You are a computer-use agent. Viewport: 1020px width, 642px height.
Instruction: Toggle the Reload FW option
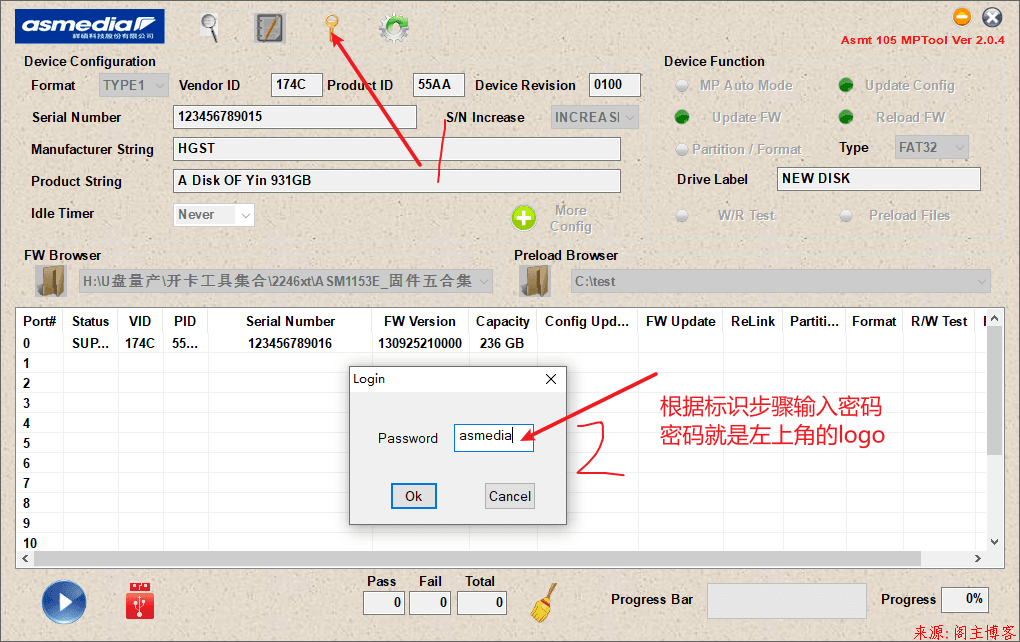846,117
